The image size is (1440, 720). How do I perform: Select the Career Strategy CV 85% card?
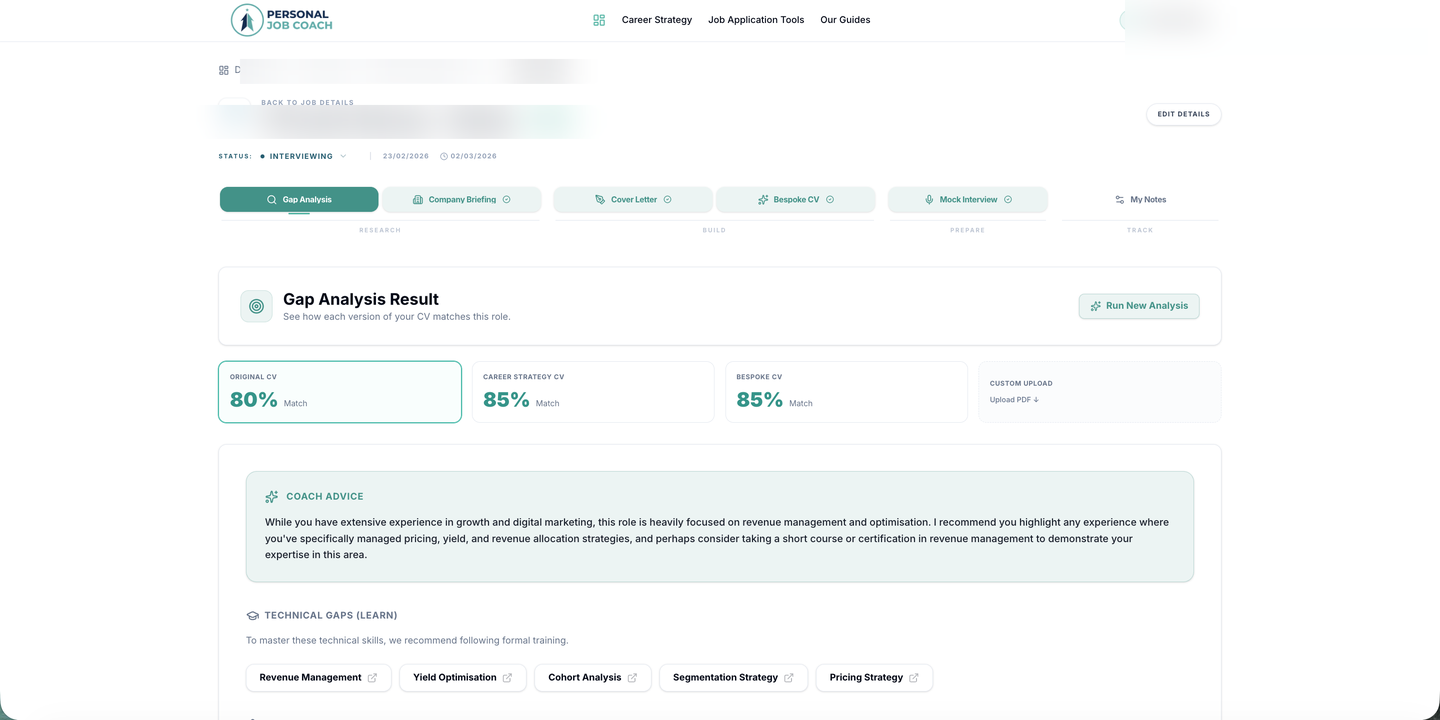[x=593, y=392]
